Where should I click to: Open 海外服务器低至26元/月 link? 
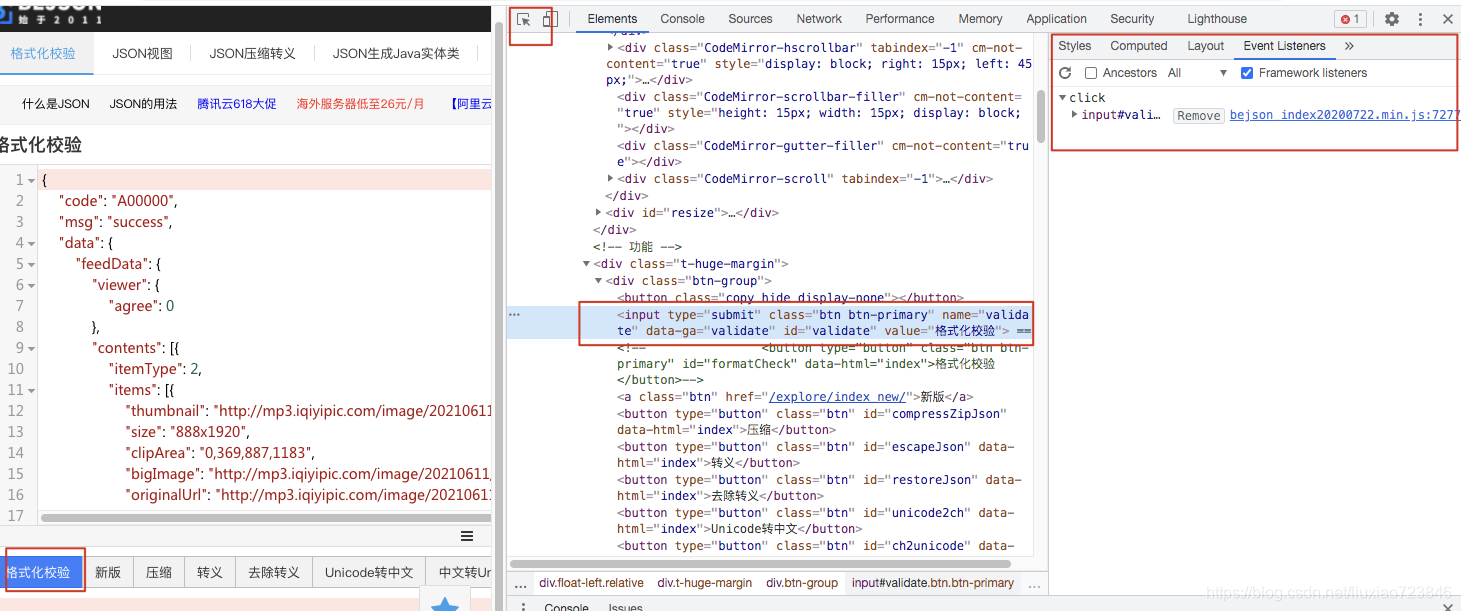[361, 103]
